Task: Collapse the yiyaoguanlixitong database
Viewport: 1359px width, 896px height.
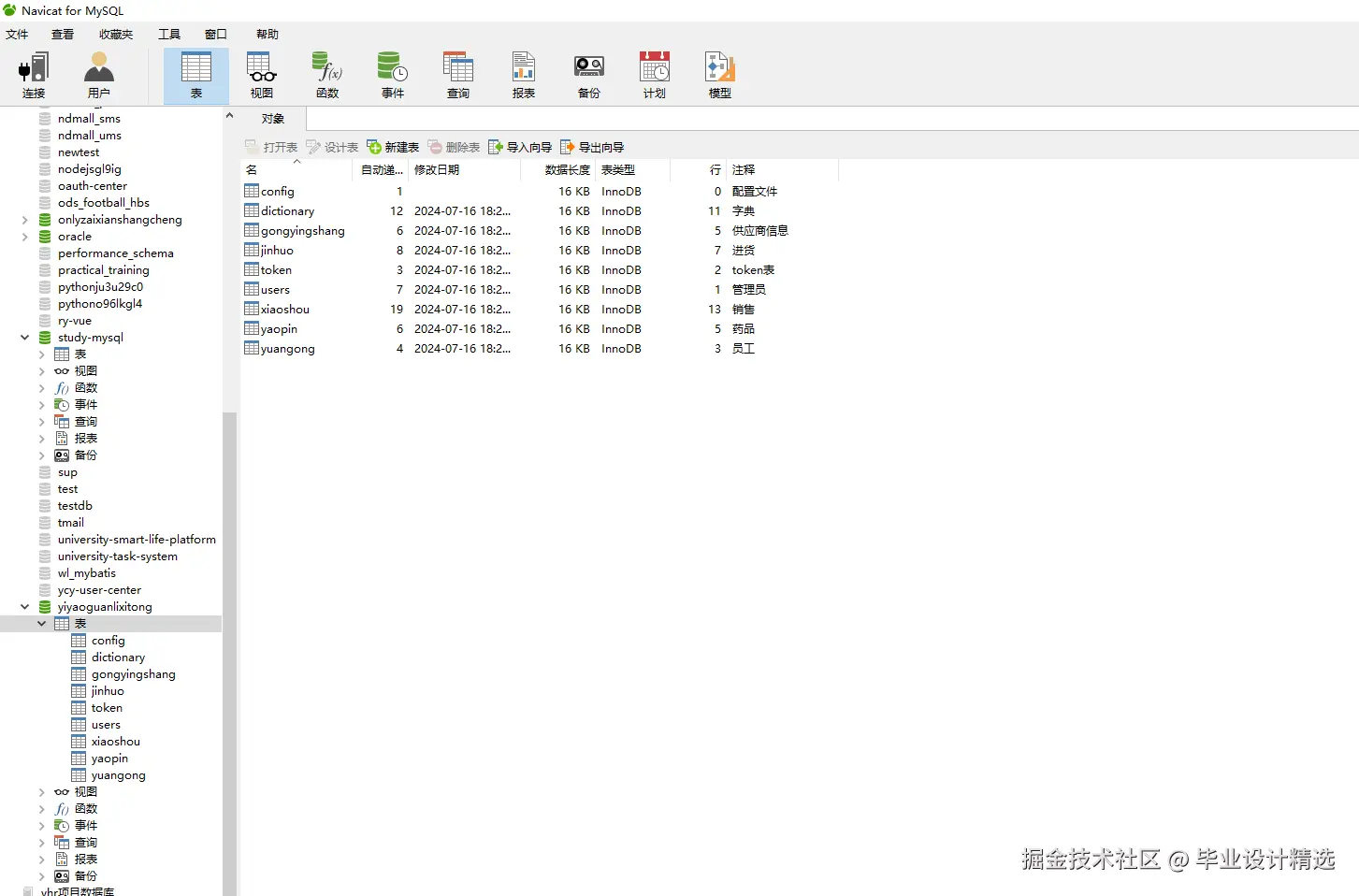Action: pos(25,607)
